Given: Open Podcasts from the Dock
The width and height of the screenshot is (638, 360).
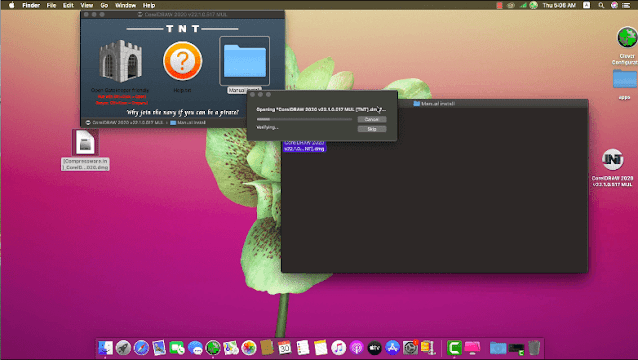Looking at the screenshot, I should 356,348.
